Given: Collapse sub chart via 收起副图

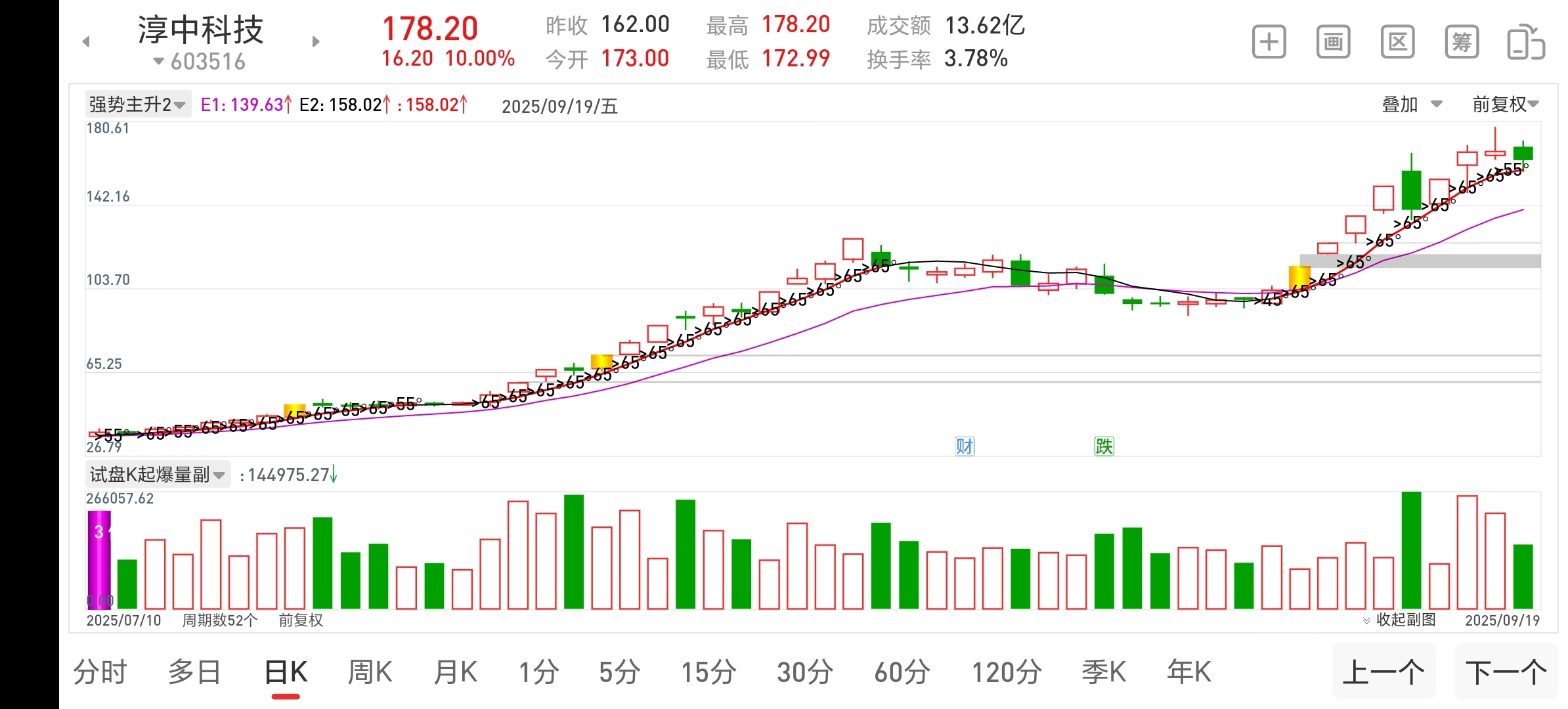Looking at the screenshot, I should (1399, 620).
